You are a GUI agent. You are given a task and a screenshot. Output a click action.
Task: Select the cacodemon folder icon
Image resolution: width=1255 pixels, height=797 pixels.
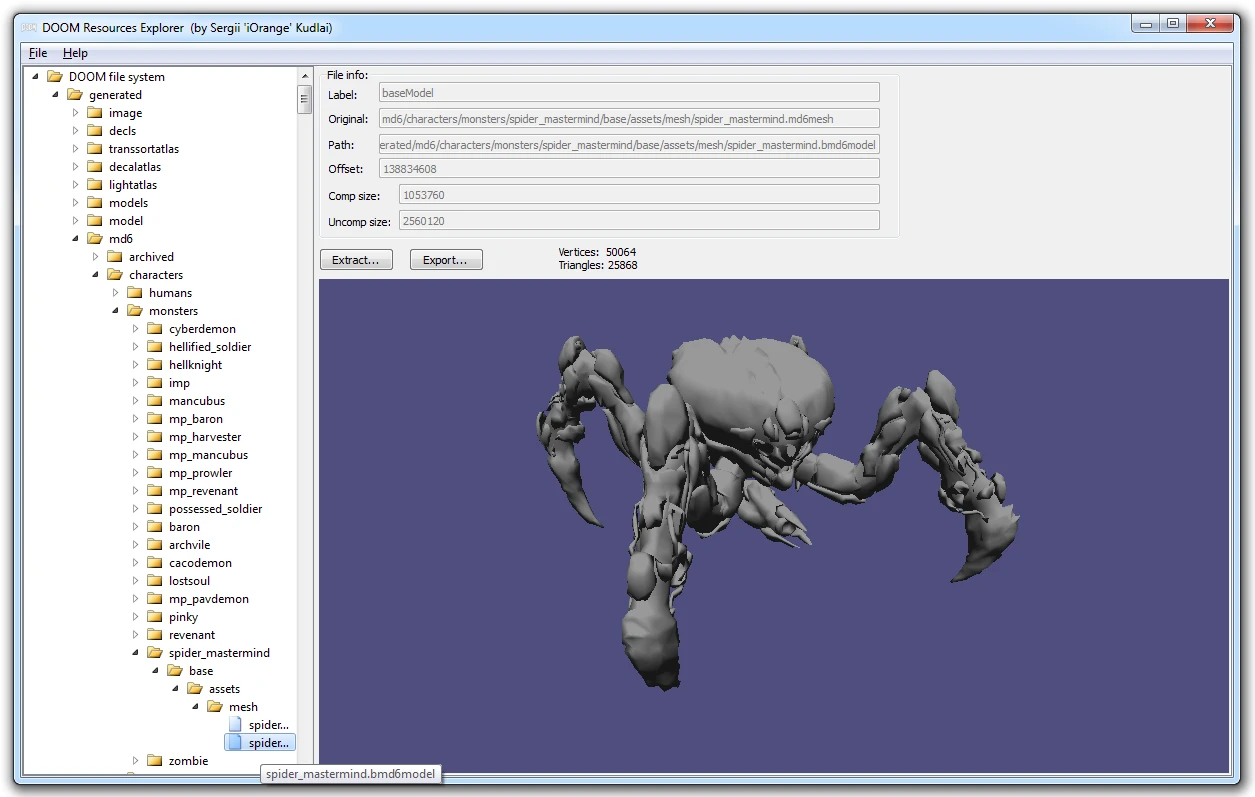[152, 562]
